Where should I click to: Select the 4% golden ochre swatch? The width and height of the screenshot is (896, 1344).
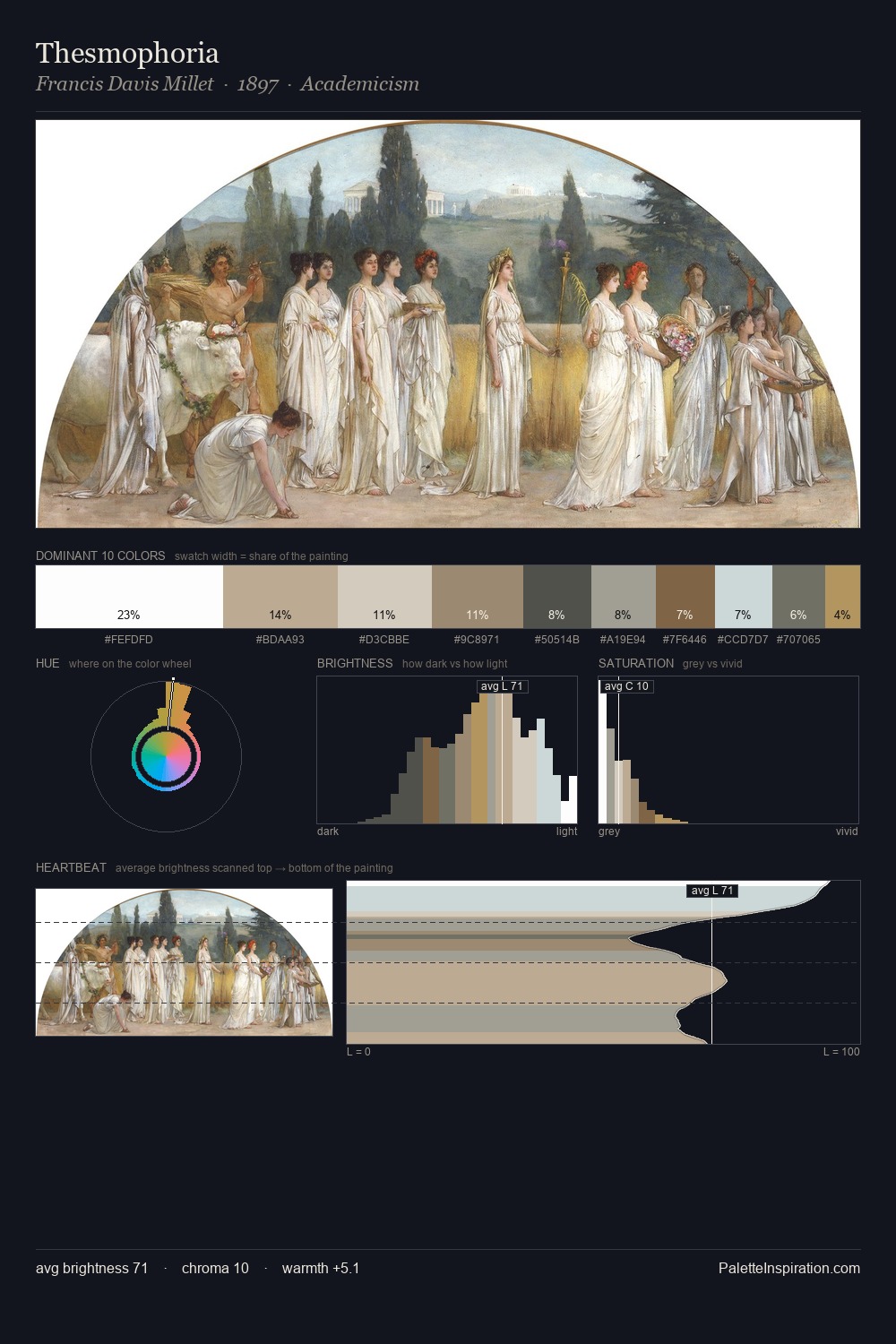(x=842, y=597)
